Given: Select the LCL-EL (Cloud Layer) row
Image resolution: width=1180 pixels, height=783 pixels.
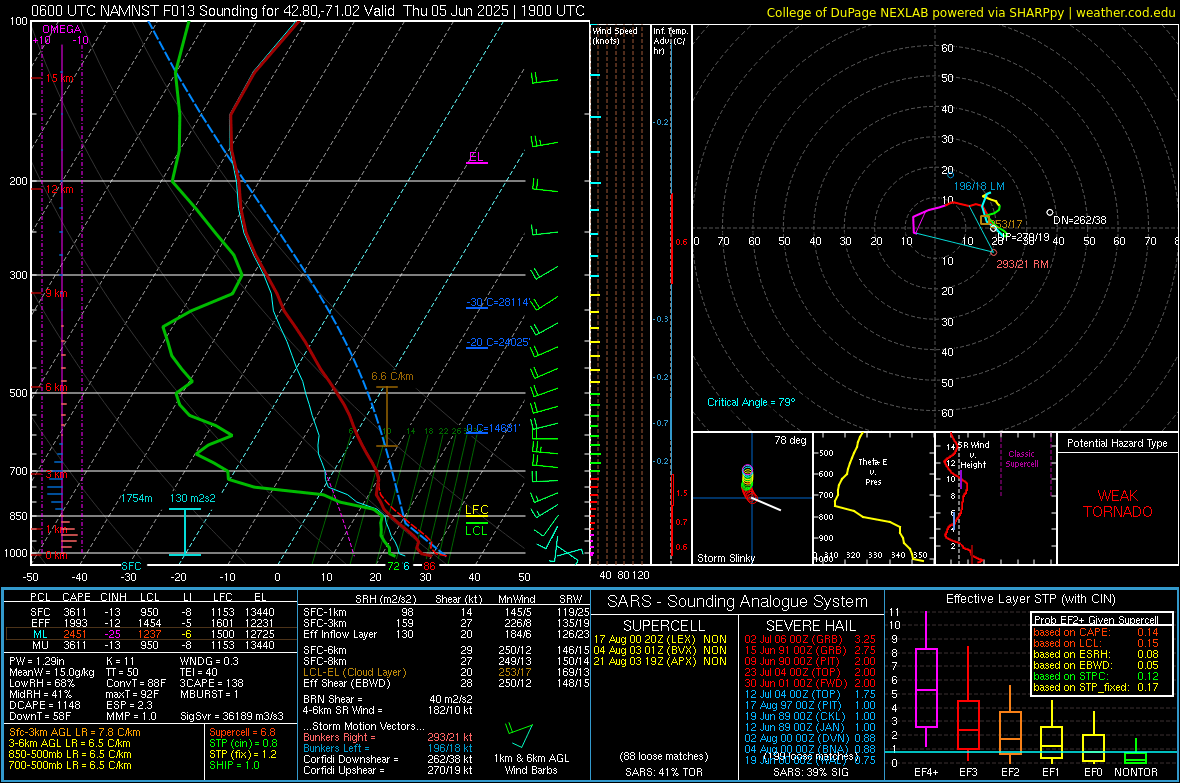Looking at the screenshot, I should click(445, 672).
